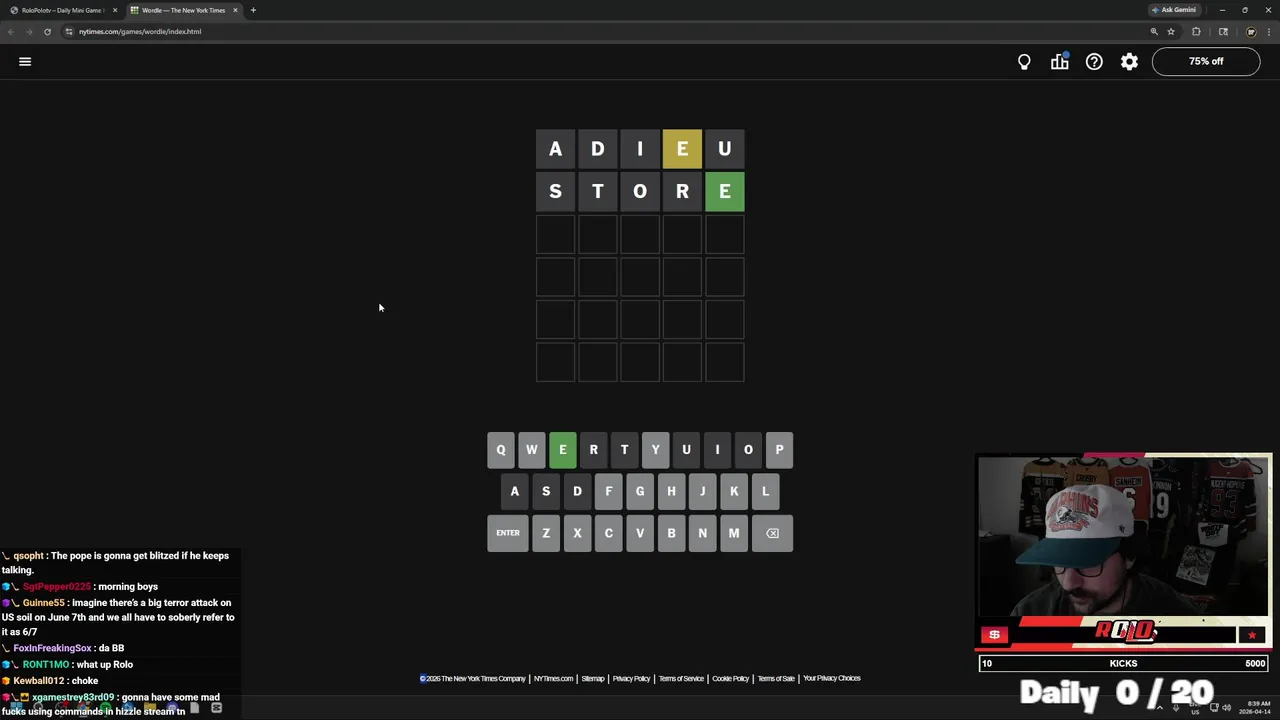Open the browser extensions puzzle icon
1280x720 pixels.
click(x=1196, y=31)
